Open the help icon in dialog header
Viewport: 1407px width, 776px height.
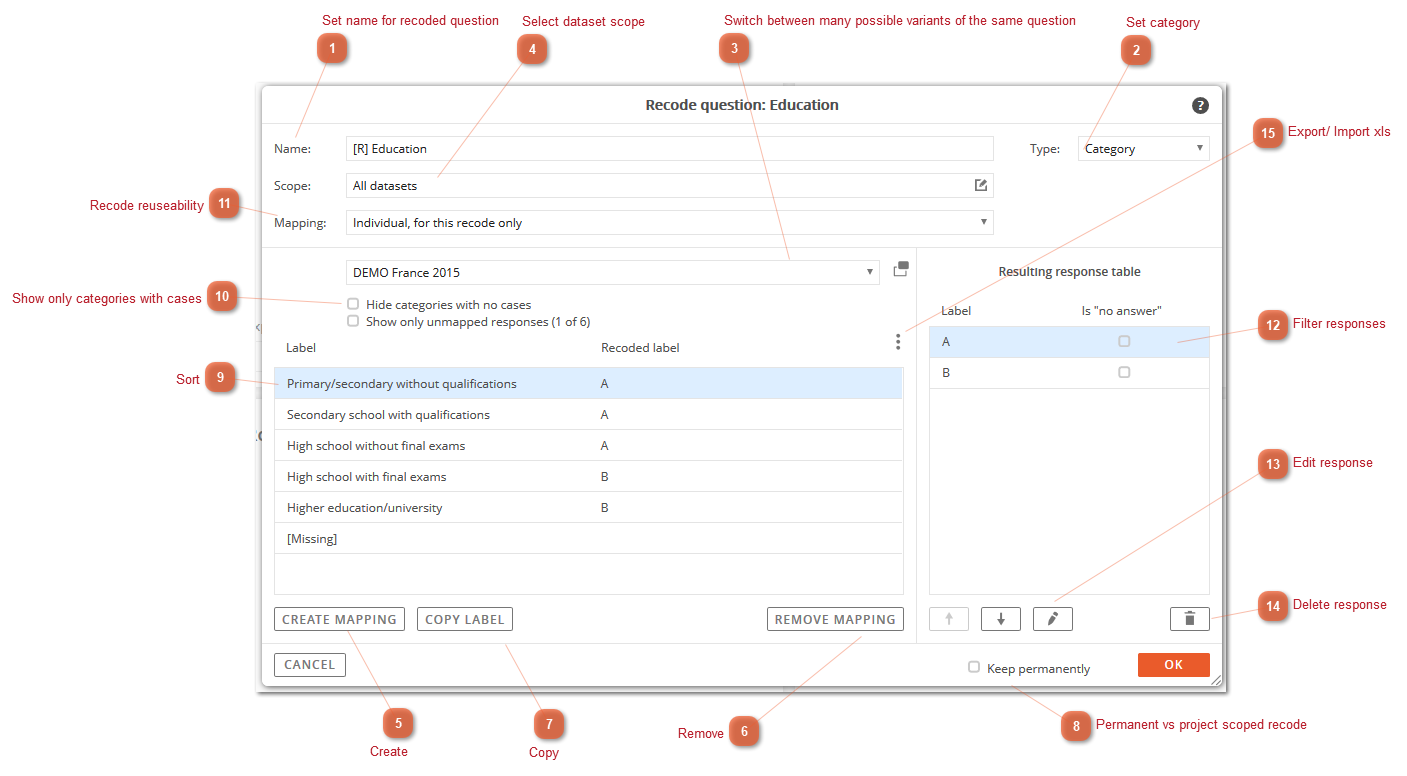point(1200,105)
